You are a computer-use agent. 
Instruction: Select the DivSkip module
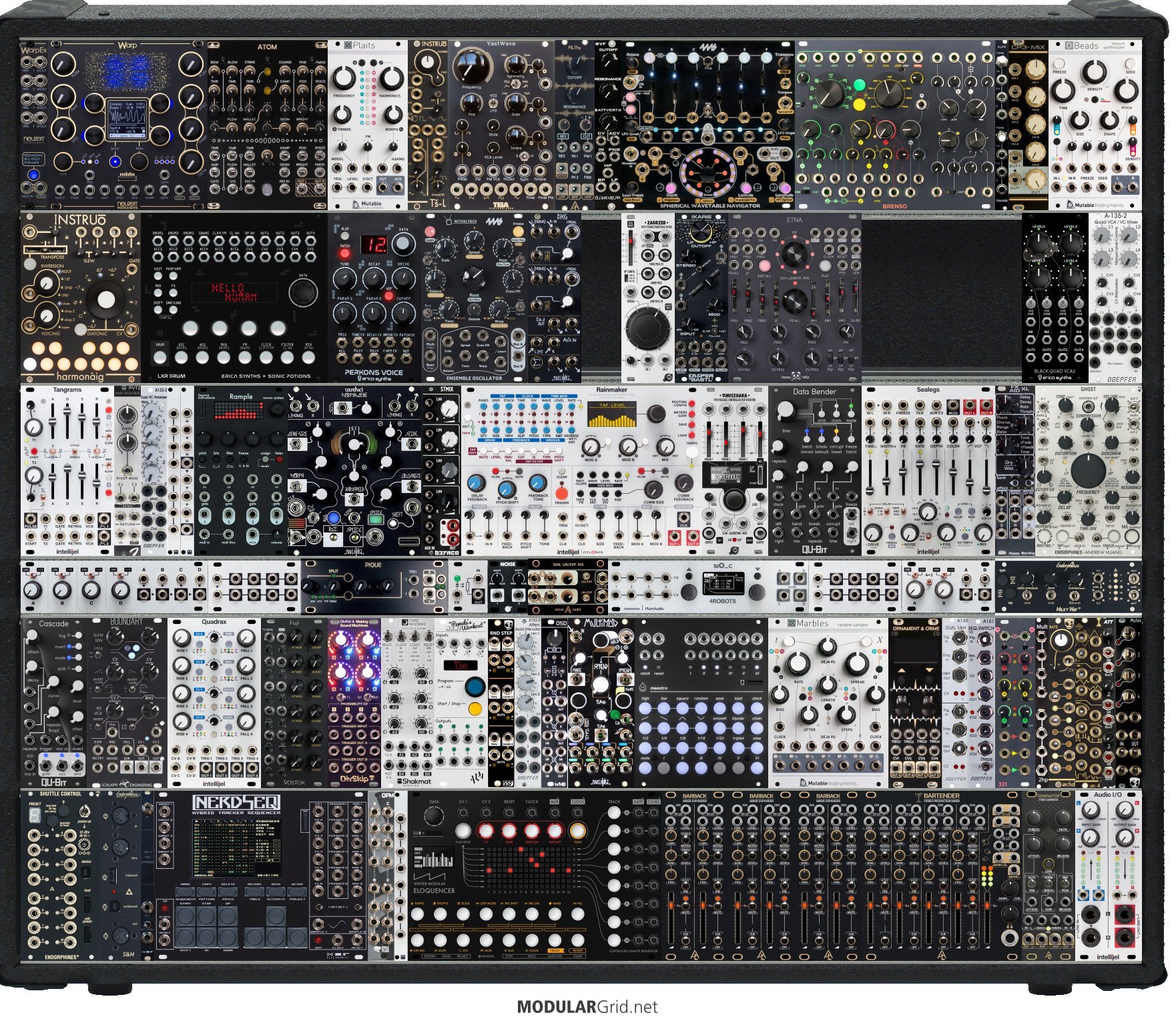coord(354,702)
